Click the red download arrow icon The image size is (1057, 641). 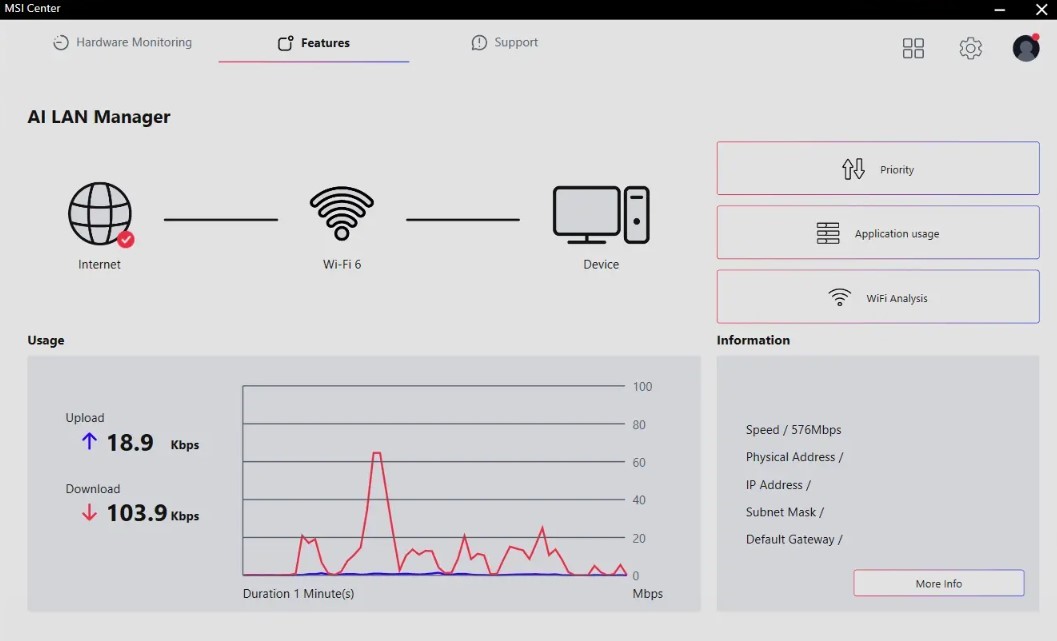pyautogui.click(x=89, y=512)
